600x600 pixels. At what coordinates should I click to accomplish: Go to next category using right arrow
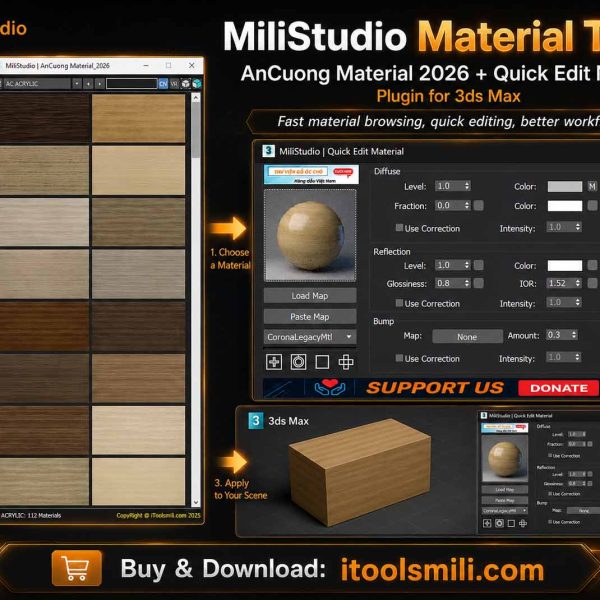[99, 83]
